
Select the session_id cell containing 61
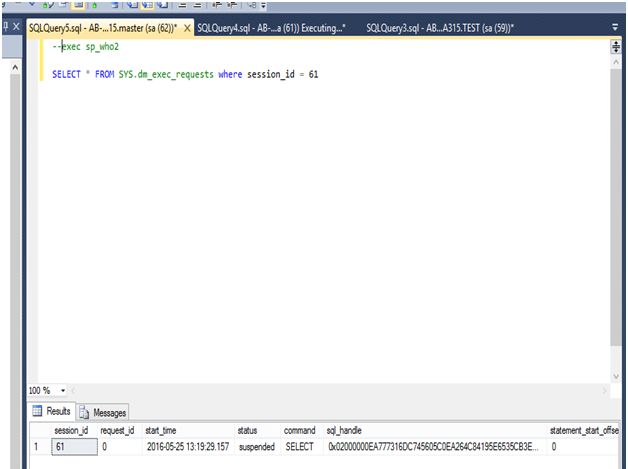pos(74,447)
